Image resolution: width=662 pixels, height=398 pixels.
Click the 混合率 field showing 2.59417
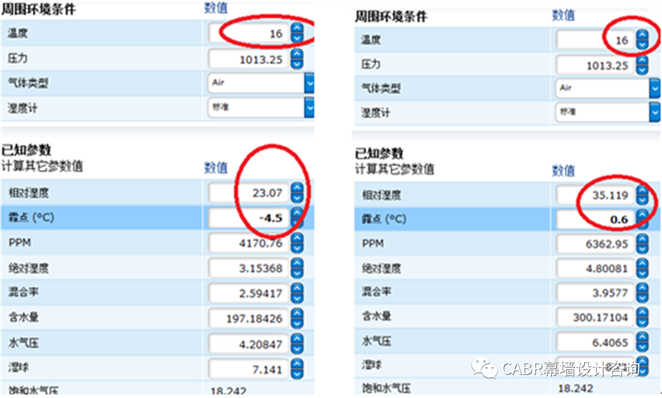(249, 293)
